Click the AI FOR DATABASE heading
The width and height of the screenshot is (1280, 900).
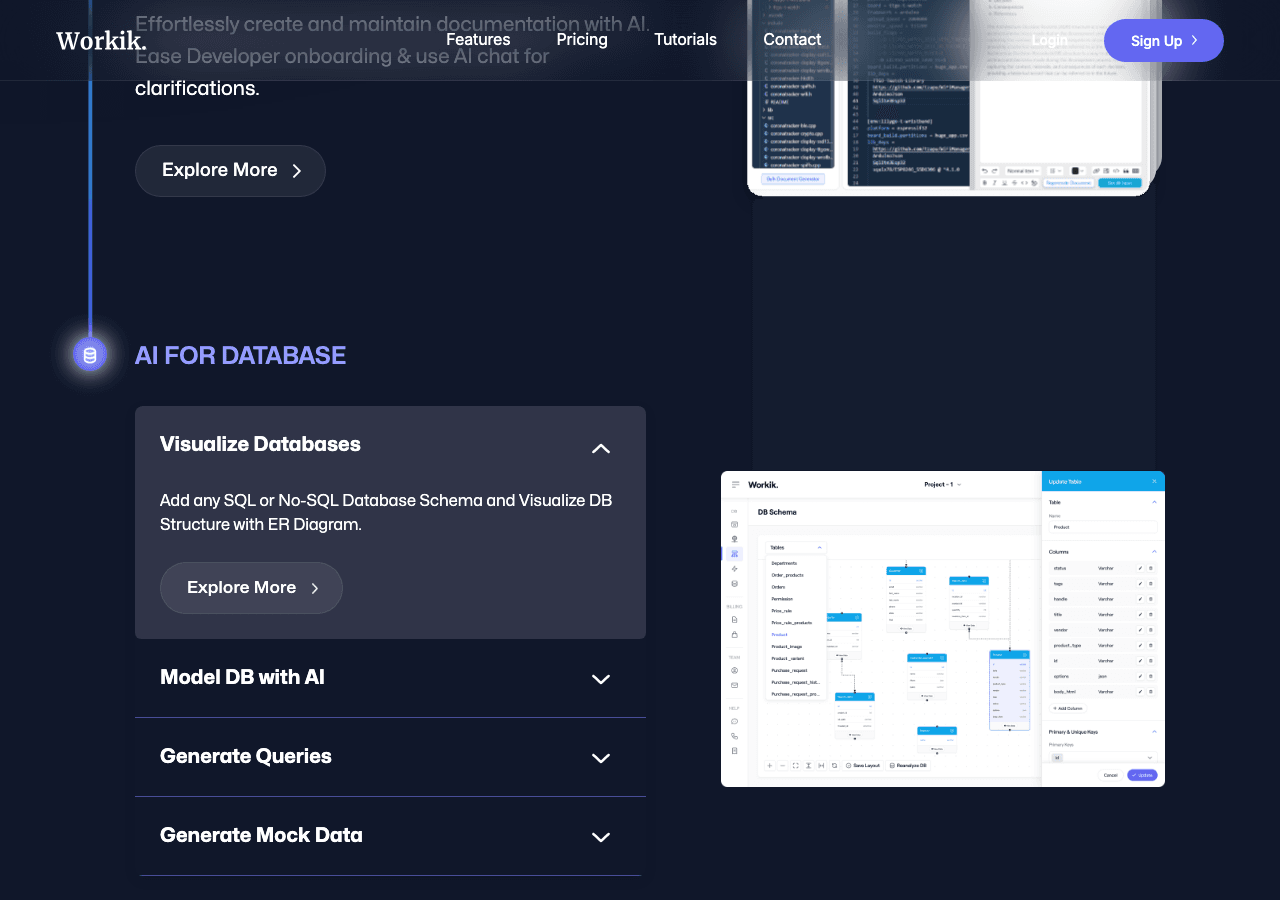240,355
